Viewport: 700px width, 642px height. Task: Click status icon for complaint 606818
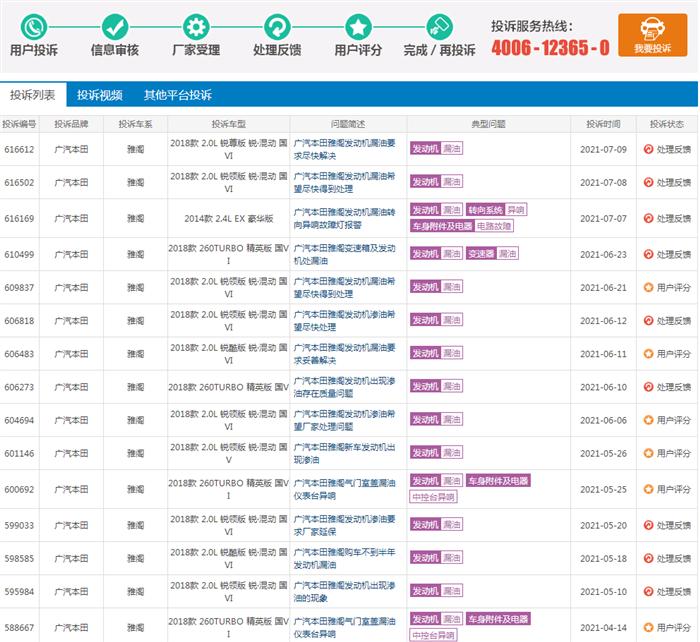coord(649,321)
